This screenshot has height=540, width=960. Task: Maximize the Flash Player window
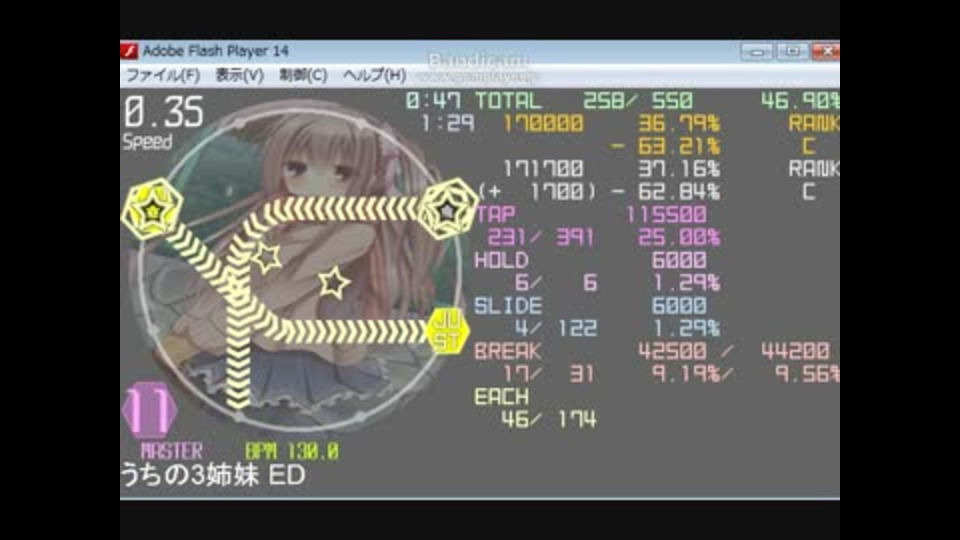[792, 51]
